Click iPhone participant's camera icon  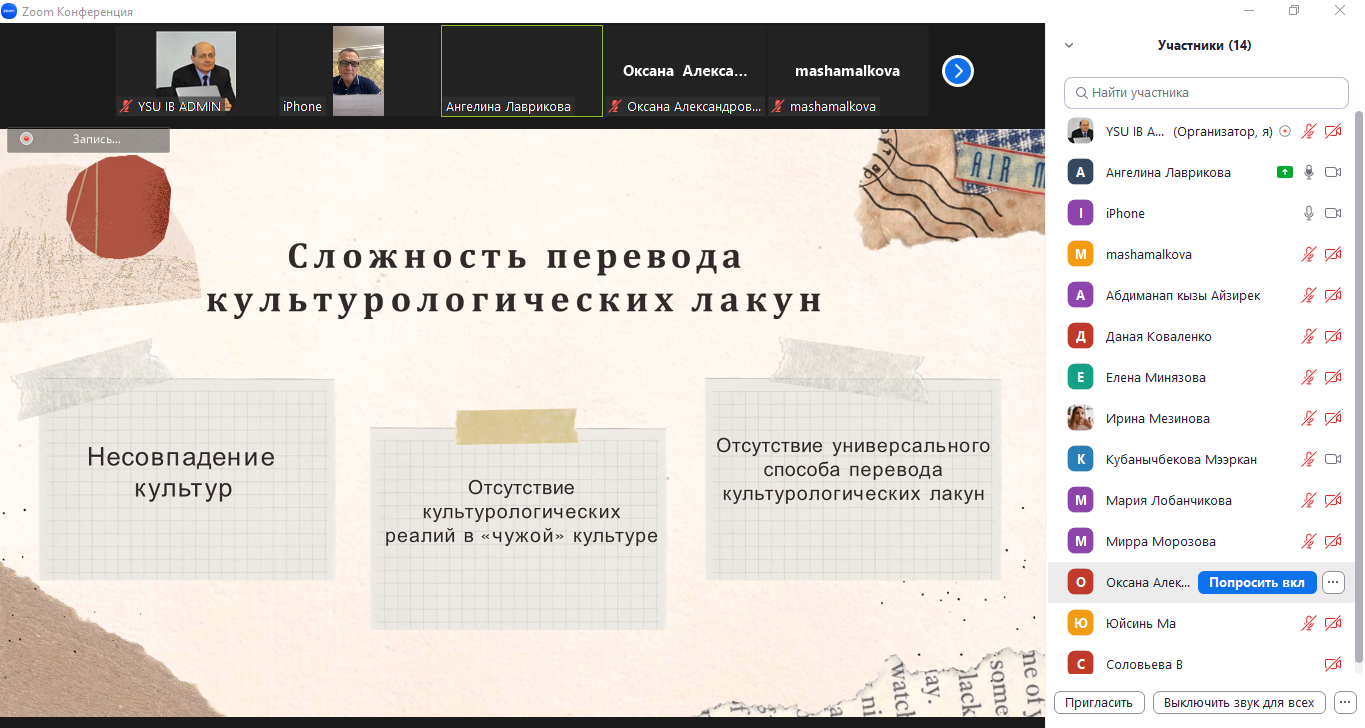tap(1332, 213)
